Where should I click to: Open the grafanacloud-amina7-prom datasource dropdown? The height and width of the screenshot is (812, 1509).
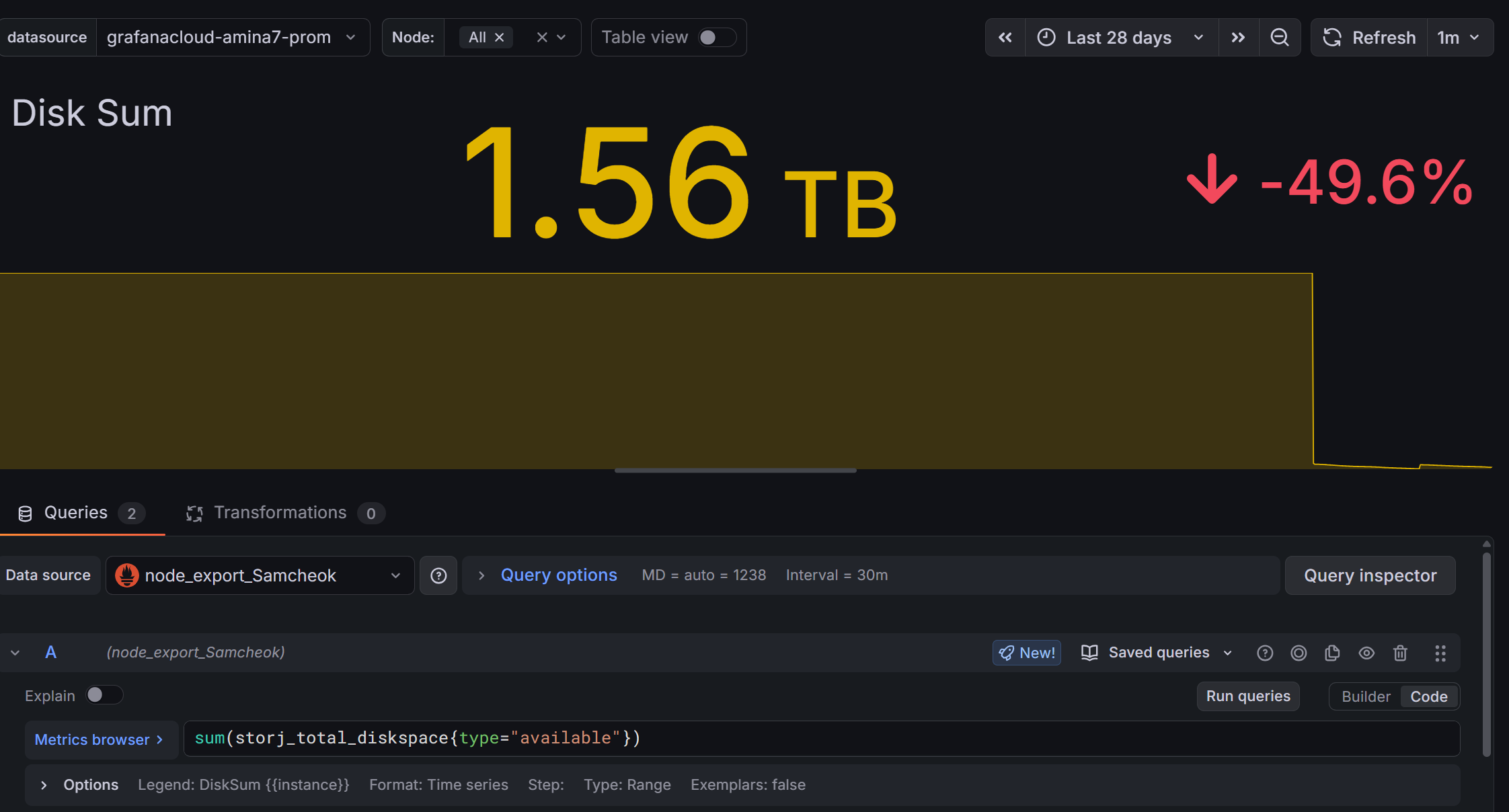(232, 38)
